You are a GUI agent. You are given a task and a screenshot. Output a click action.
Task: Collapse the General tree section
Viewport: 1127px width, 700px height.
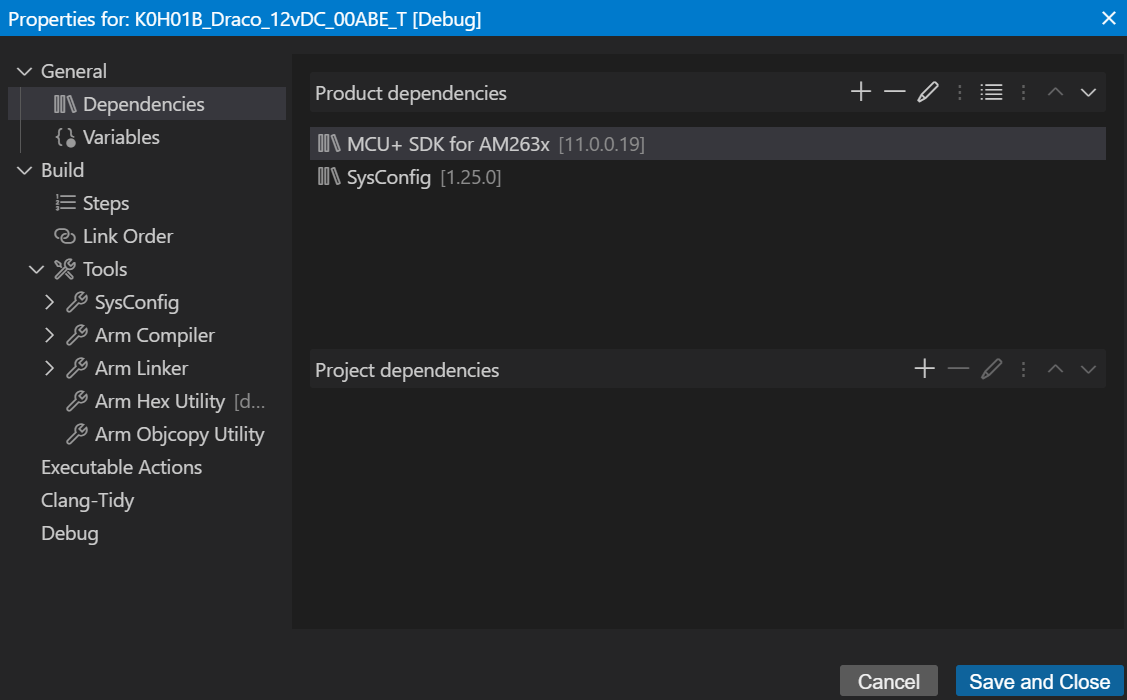pyautogui.click(x=25, y=71)
